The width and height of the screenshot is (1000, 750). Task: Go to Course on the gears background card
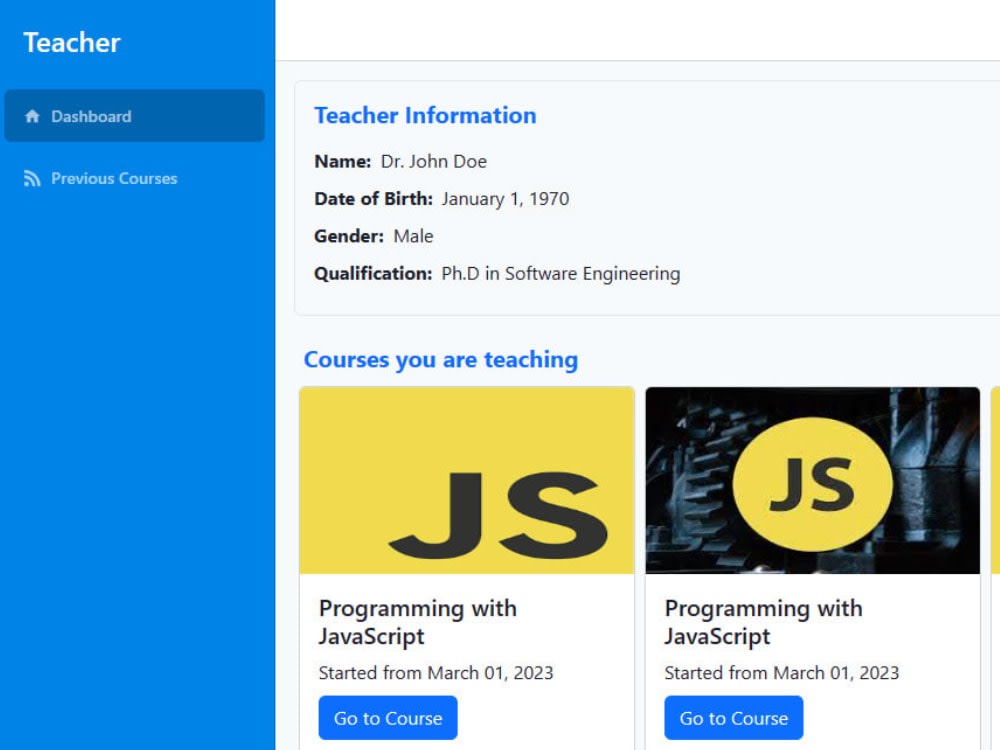click(x=733, y=718)
